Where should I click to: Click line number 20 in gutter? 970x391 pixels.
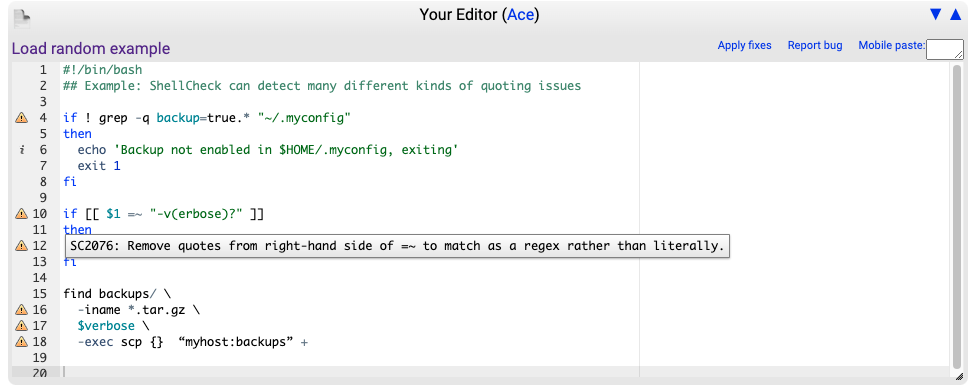40,373
